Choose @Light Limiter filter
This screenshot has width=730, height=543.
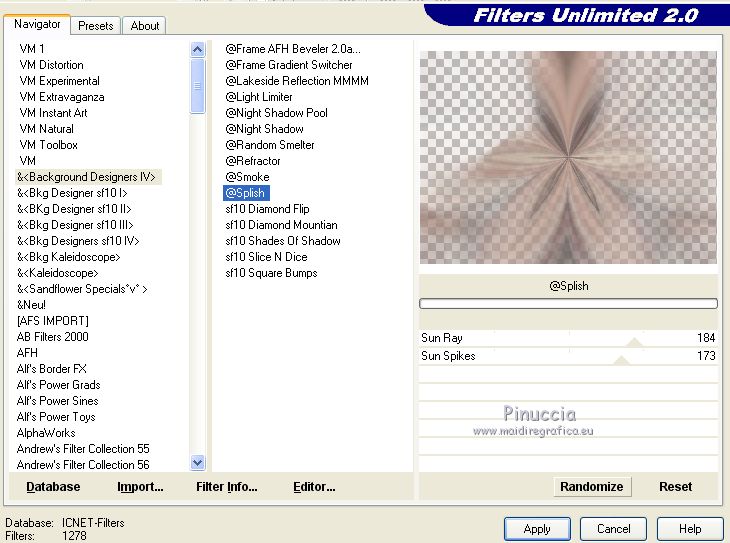point(259,97)
